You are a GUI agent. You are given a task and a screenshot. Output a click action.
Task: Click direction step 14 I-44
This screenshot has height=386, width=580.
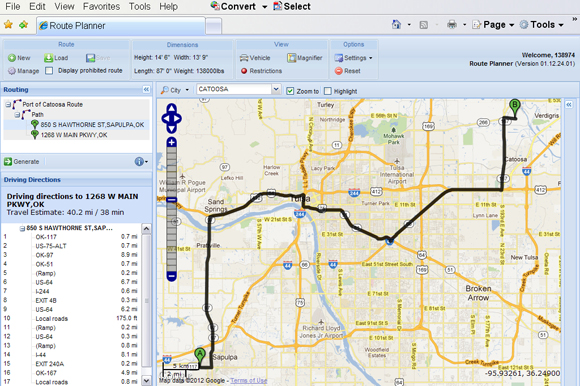[71, 355]
